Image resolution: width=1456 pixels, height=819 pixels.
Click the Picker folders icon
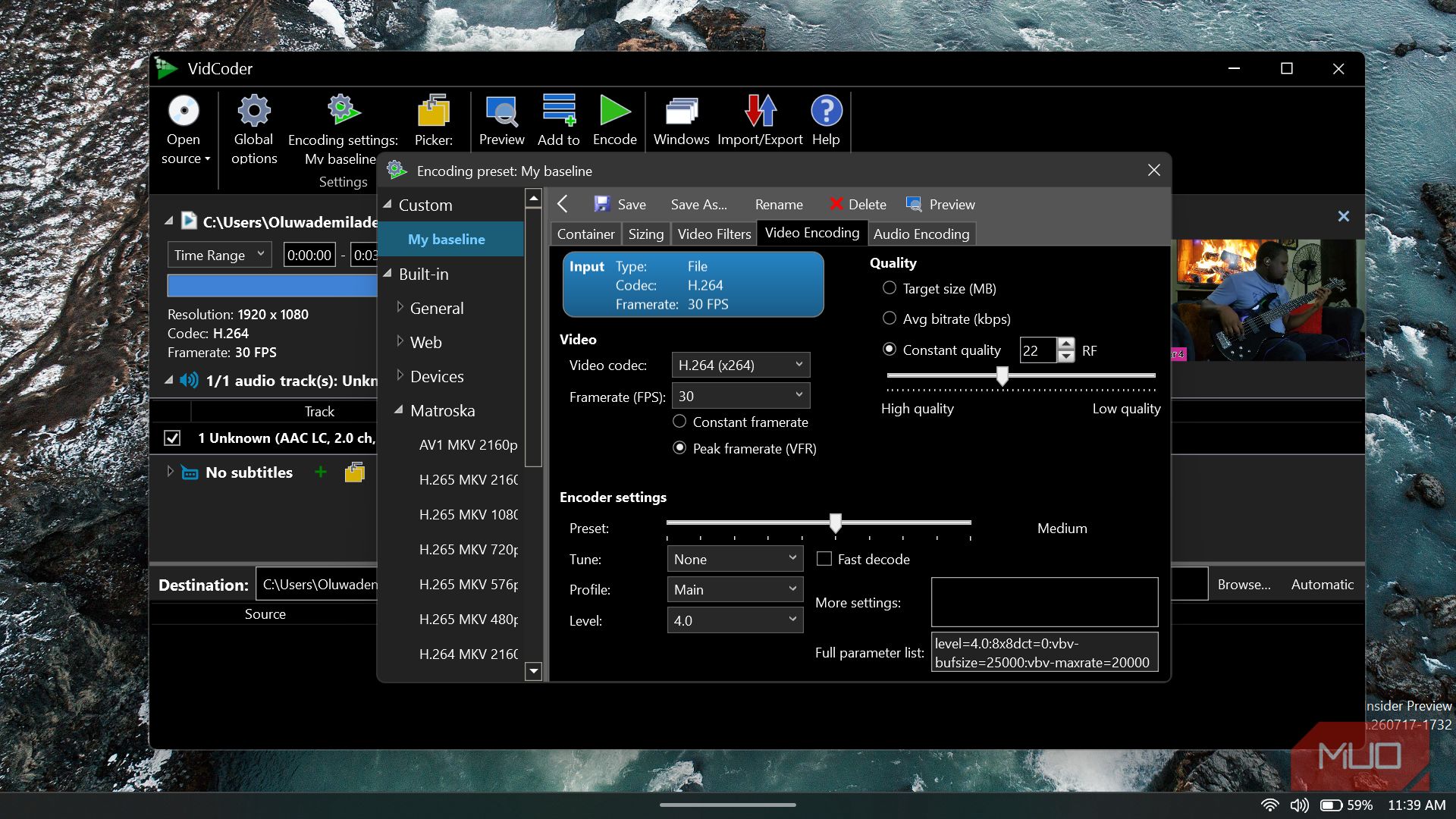tap(434, 111)
